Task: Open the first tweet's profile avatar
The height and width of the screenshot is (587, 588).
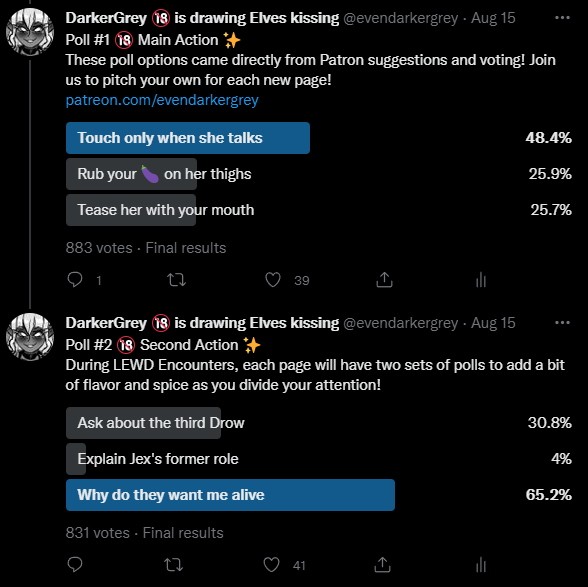Action: (30, 32)
